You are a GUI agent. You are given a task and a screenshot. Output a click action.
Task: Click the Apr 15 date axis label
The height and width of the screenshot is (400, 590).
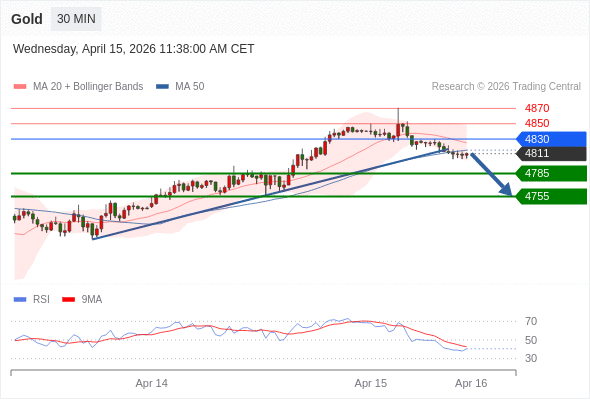click(371, 383)
